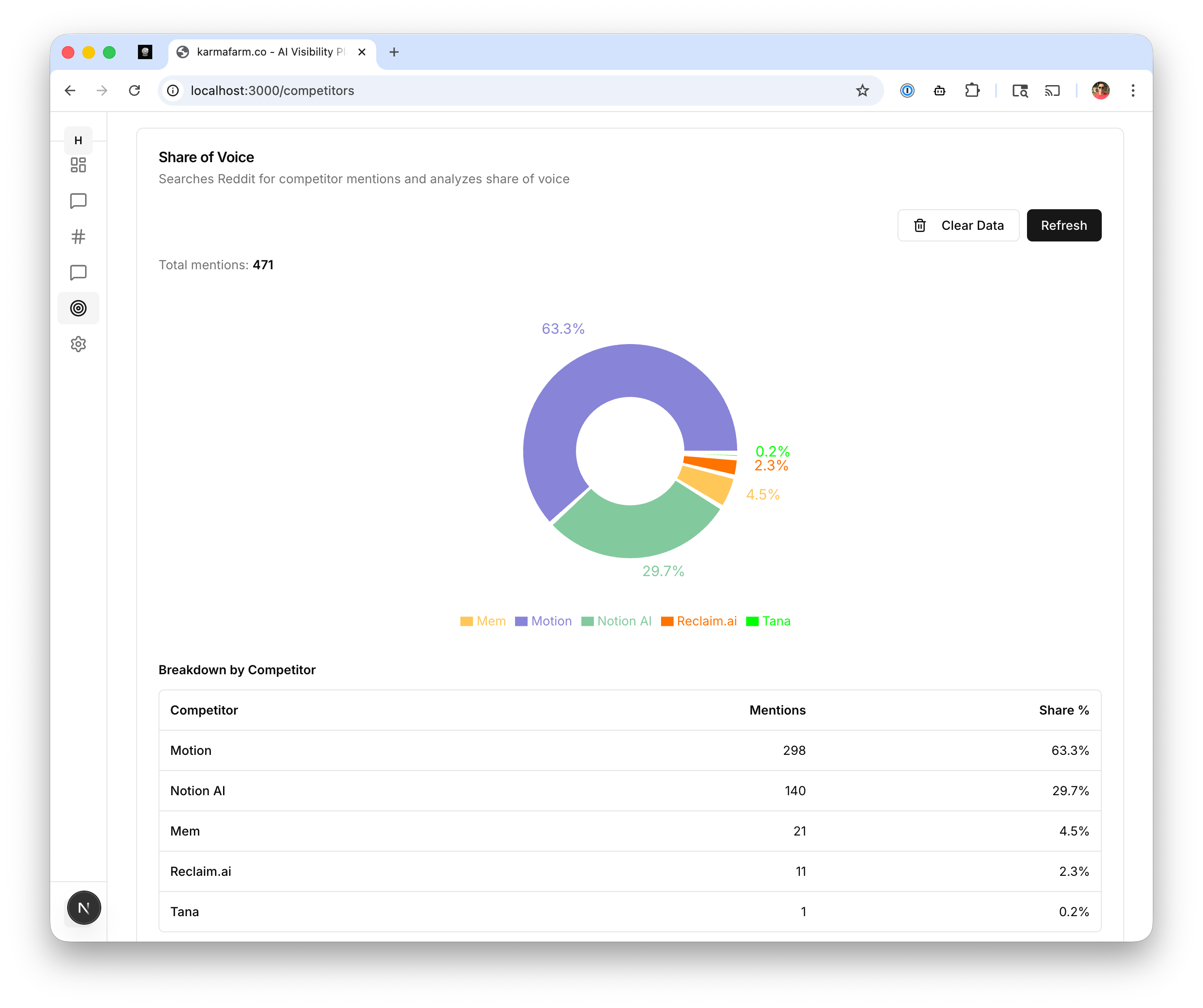Screen dimensions: 1203x1008
Task: Bookmark this page with star icon
Action: (862, 90)
